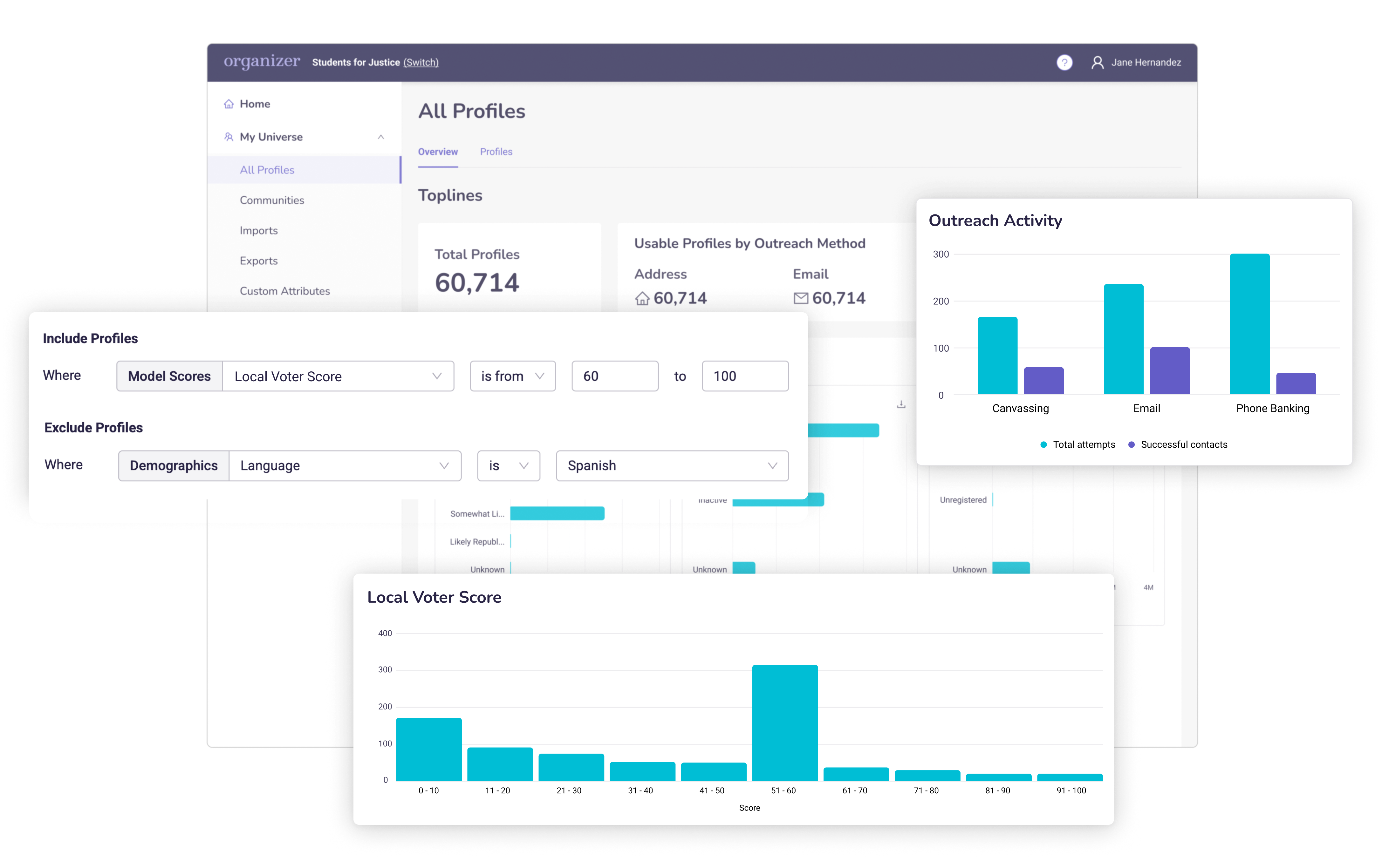Click the Model Scores category button
Viewport: 1382px width, 868px height.
[169, 376]
